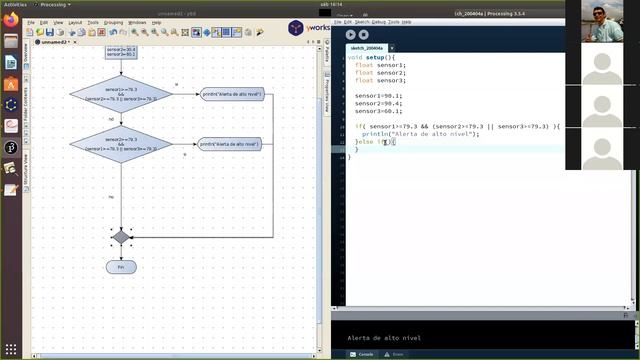Open Firefox from the Ubuntu dock
The width and height of the screenshot is (640, 360).
click(x=11, y=20)
